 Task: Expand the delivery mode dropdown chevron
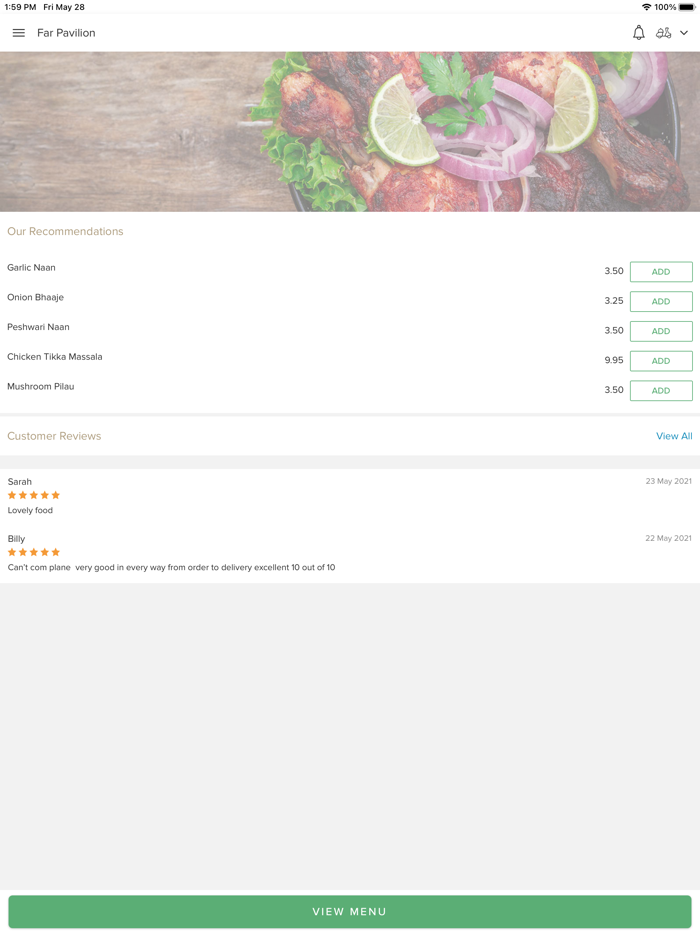click(684, 33)
